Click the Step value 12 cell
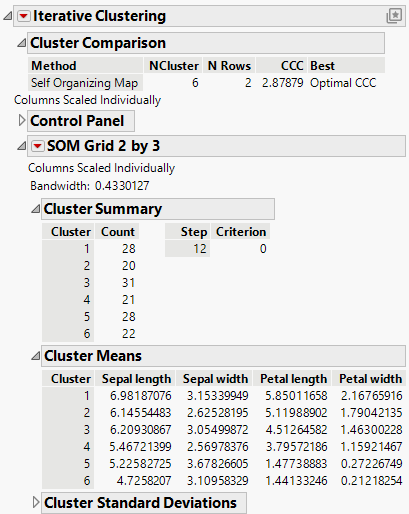409x514 pixels. 187,249
